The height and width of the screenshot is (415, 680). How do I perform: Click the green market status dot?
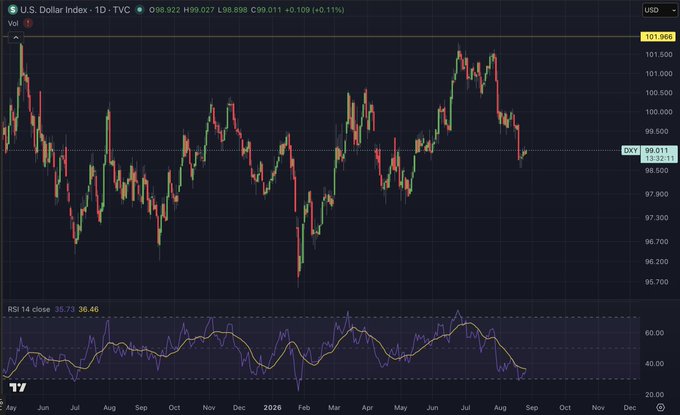(139, 10)
